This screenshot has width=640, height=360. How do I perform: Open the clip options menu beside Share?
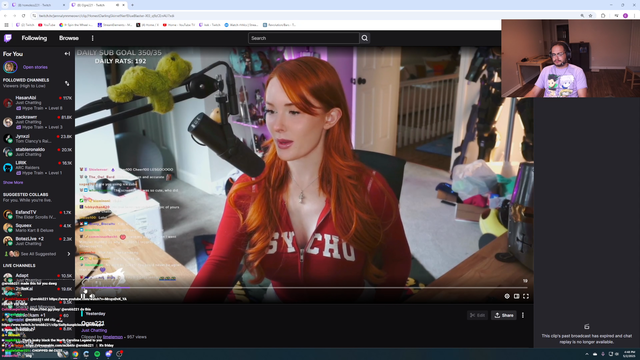tap(523, 315)
